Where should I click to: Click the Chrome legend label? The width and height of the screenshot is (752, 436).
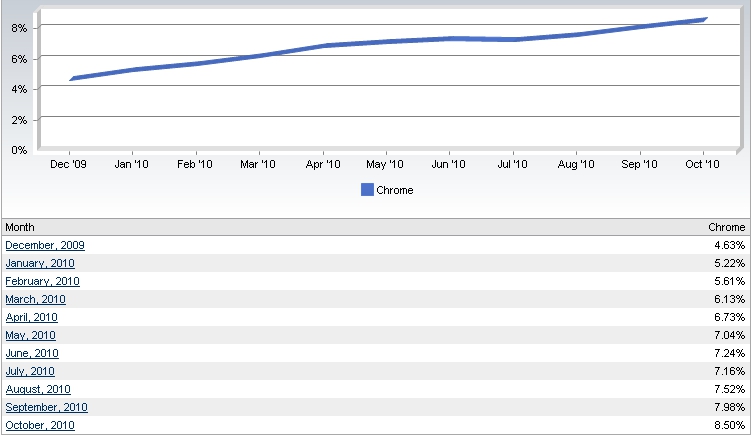coord(395,190)
